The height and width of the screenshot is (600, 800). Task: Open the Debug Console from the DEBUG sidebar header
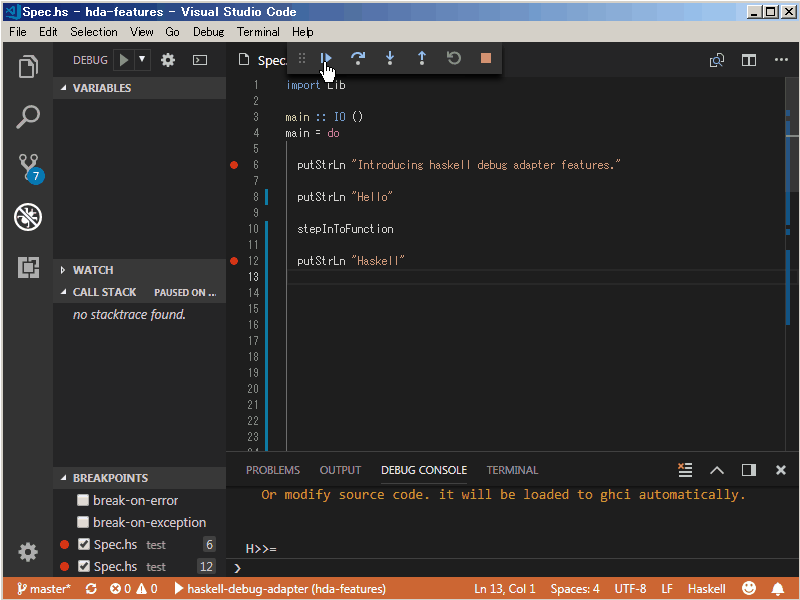coord(199,60)
